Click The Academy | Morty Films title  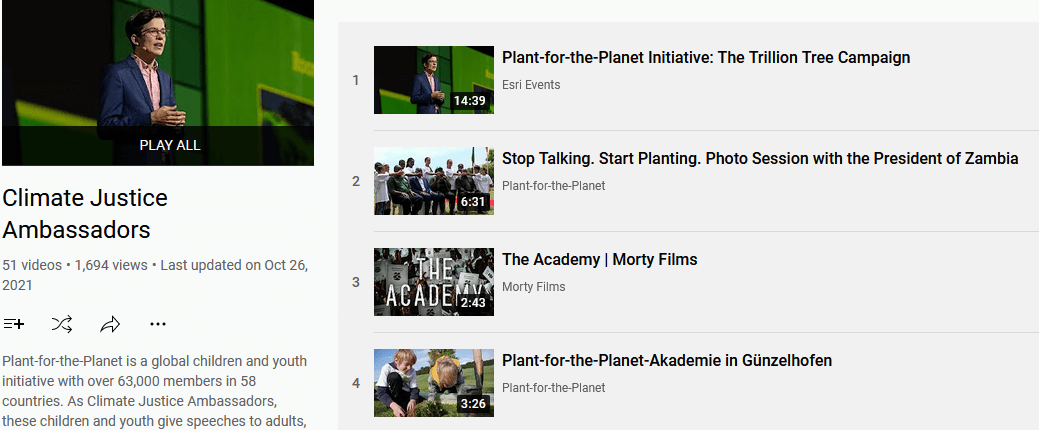(600, 260)
